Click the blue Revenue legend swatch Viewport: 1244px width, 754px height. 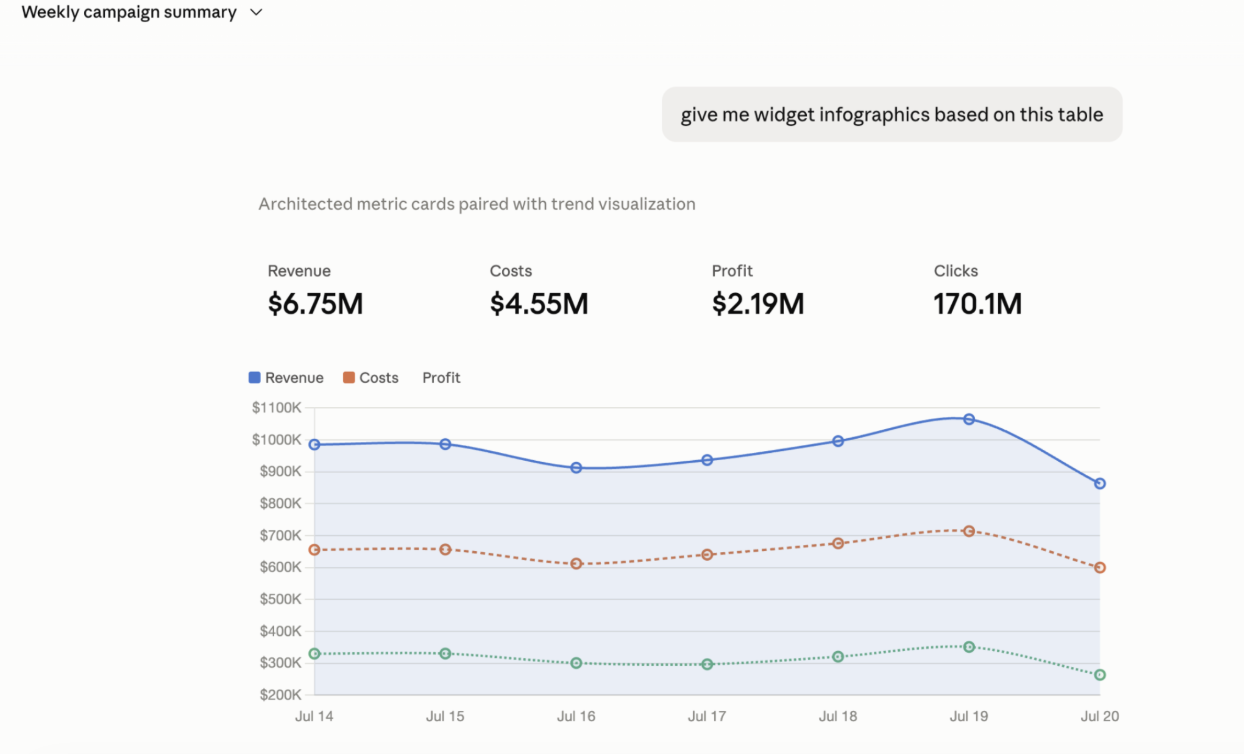(x=254, y=378)
